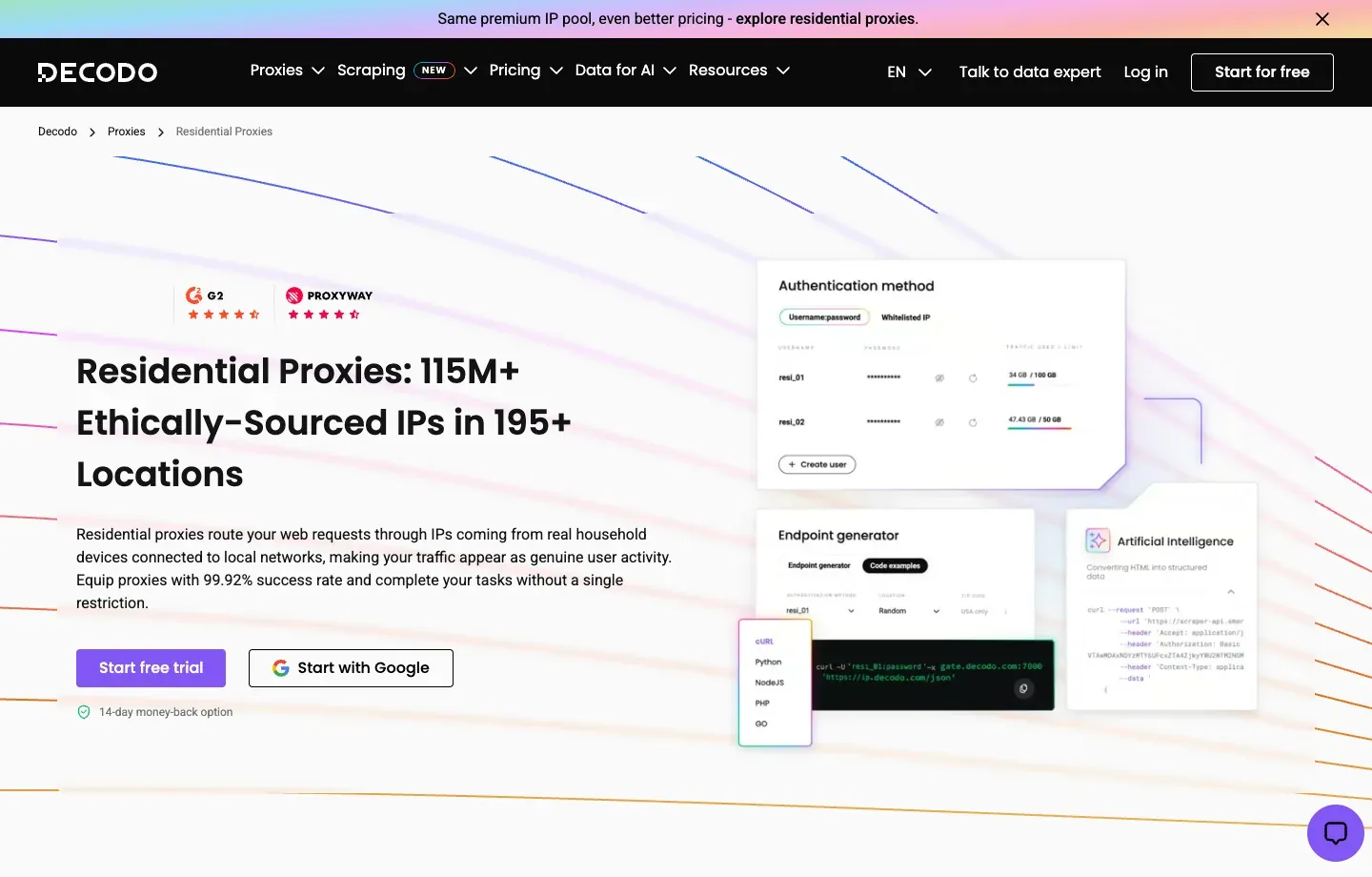Select GO in language list

click(x=761, y=724)
